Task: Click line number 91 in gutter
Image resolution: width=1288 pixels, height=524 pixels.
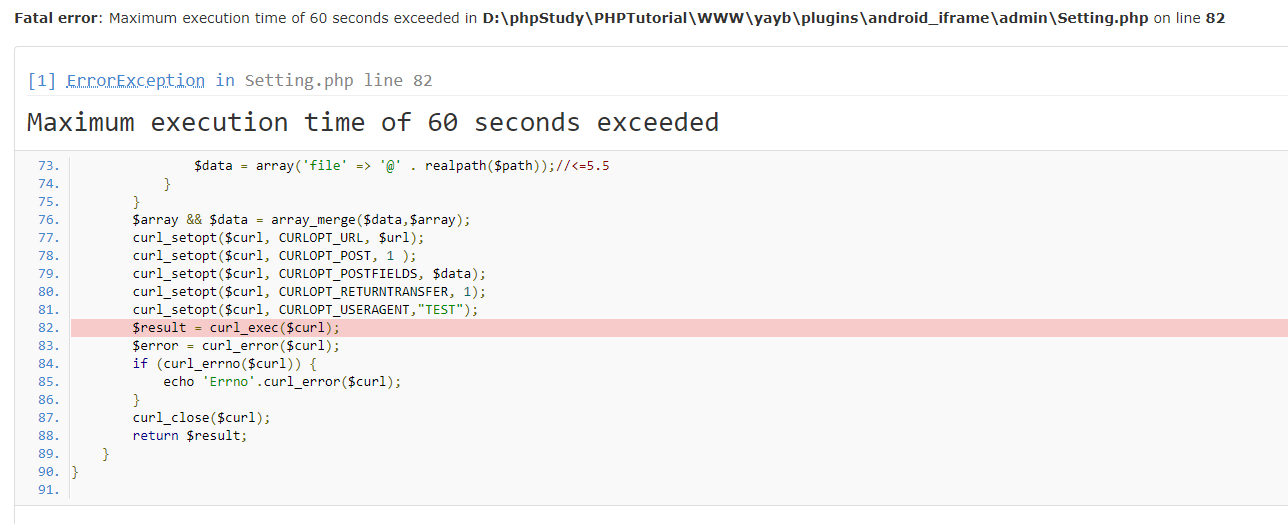Action: click(x=48, y=489)
